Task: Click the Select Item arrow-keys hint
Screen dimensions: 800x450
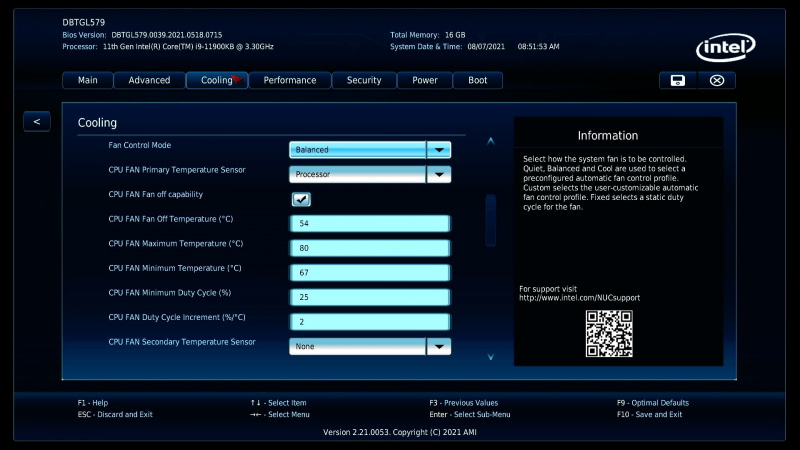Action: [279, 403]
